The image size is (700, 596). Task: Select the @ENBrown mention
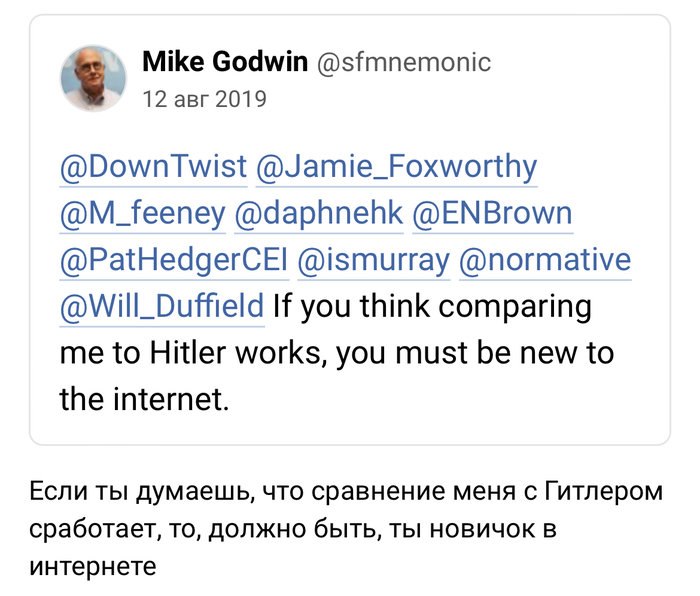[495, 213]
